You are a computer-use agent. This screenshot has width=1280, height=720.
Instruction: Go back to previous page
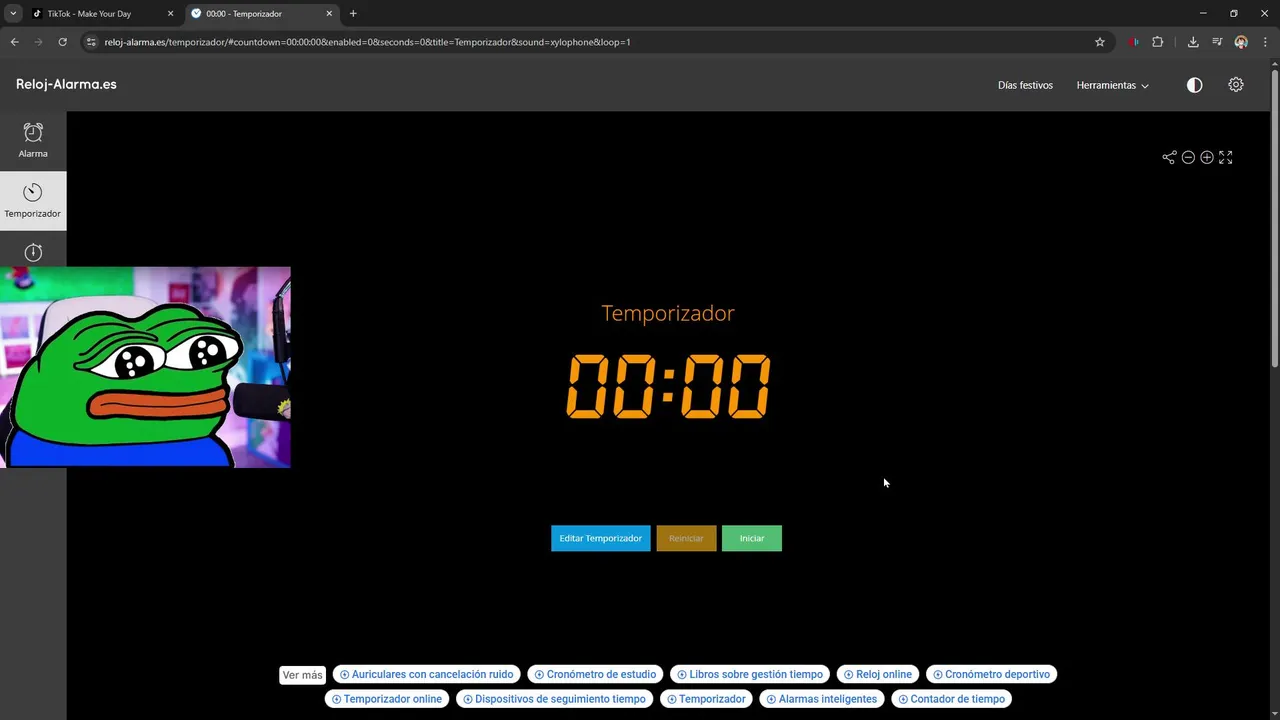[x=14, y=42]
